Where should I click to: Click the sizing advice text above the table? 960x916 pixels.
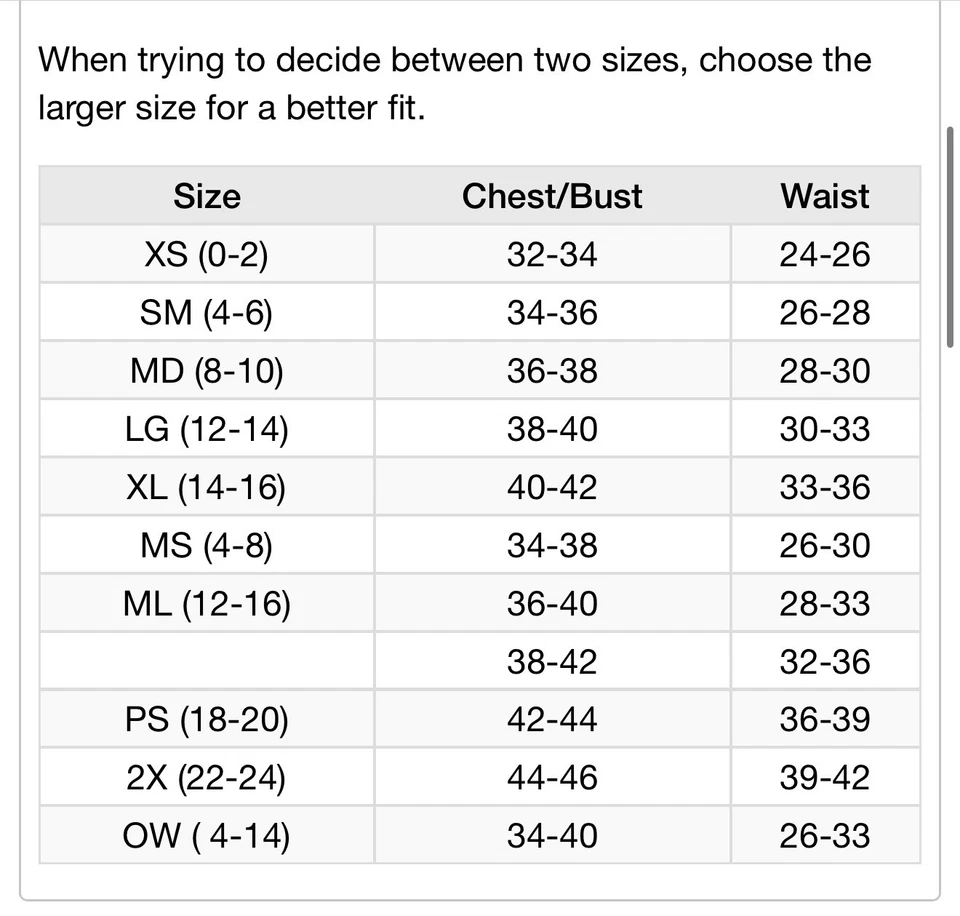click(x=454, y=83)
